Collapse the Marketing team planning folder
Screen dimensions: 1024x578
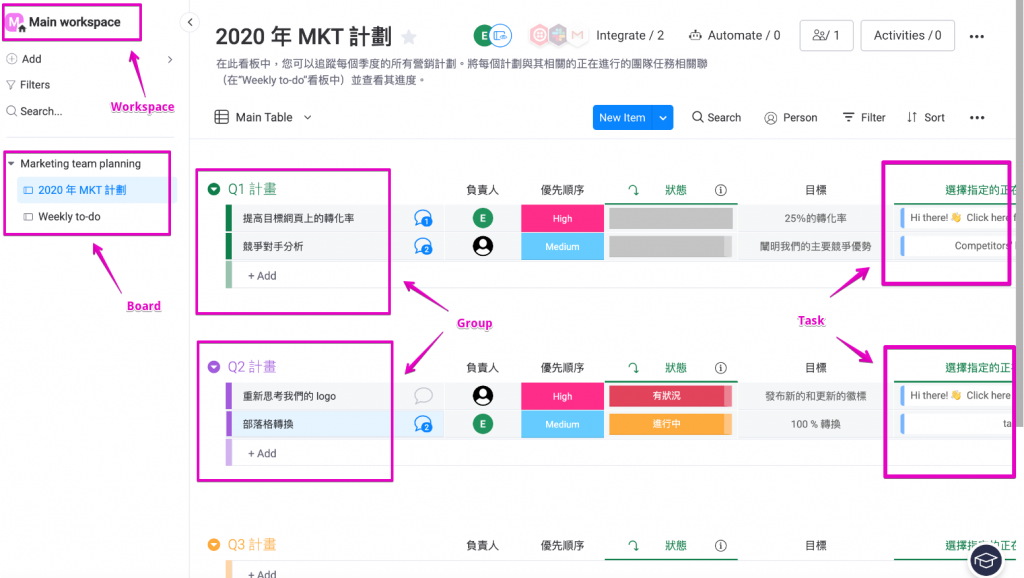point(11,163)
